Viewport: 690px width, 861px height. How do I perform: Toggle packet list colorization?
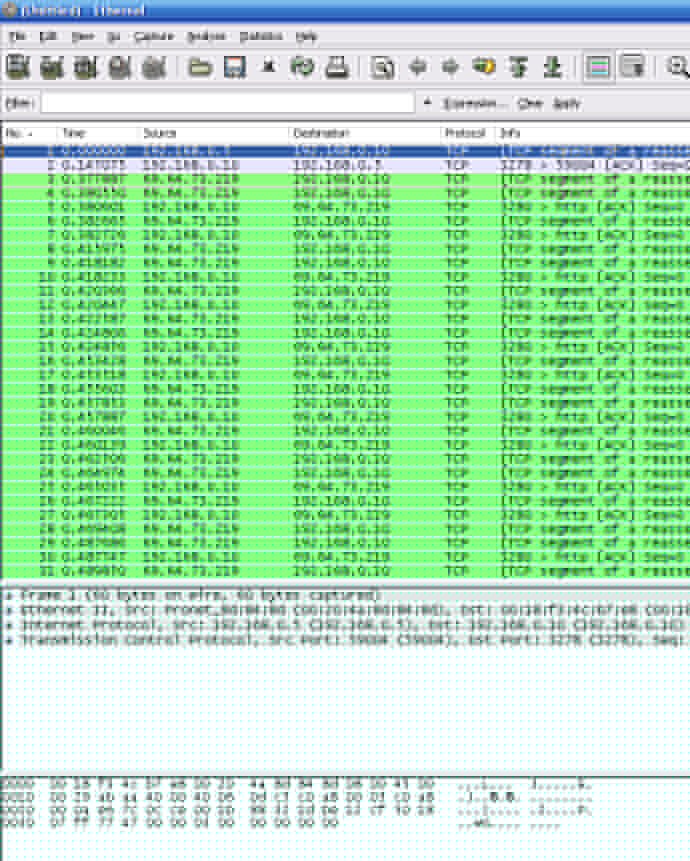(x=598, y=67)
